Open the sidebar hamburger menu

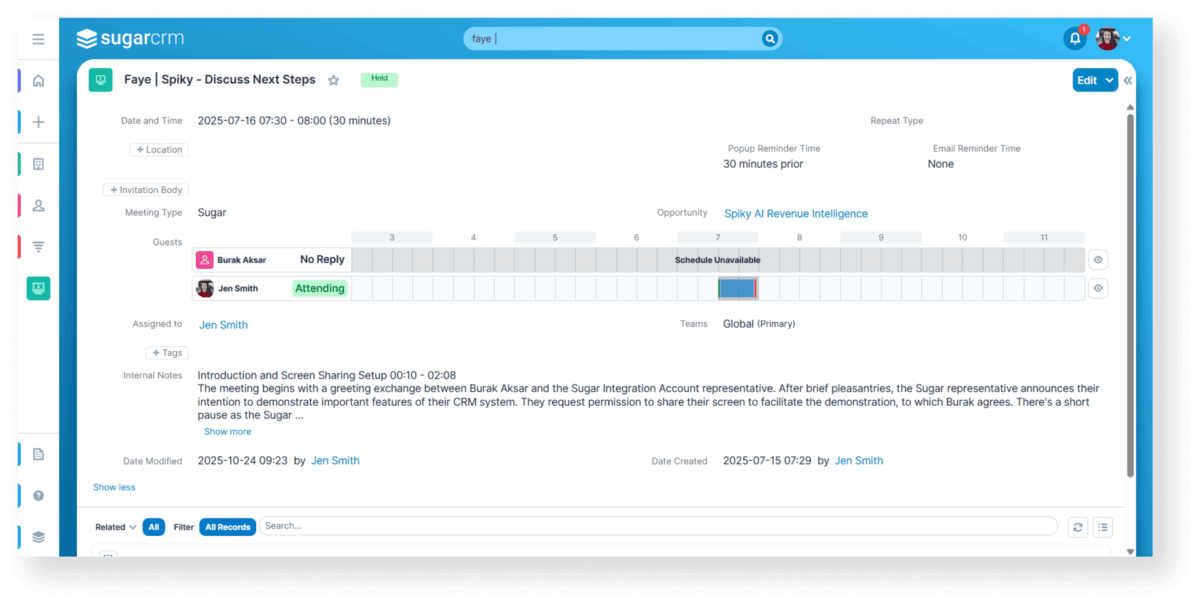pyautogui.click(x=38, y=39)
